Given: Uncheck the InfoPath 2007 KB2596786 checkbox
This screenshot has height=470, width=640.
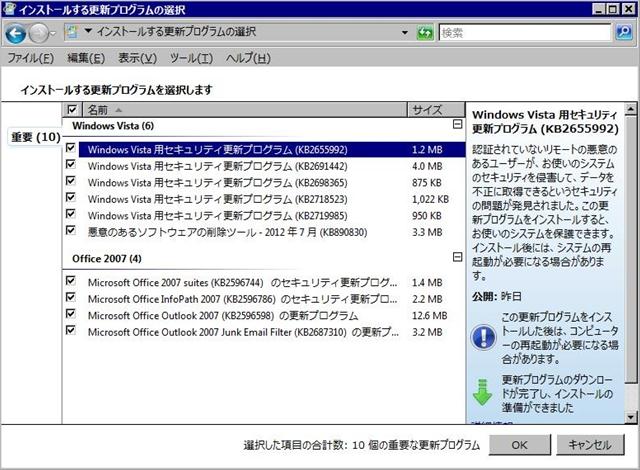Looking at the screenshot, I should (71, 297).
